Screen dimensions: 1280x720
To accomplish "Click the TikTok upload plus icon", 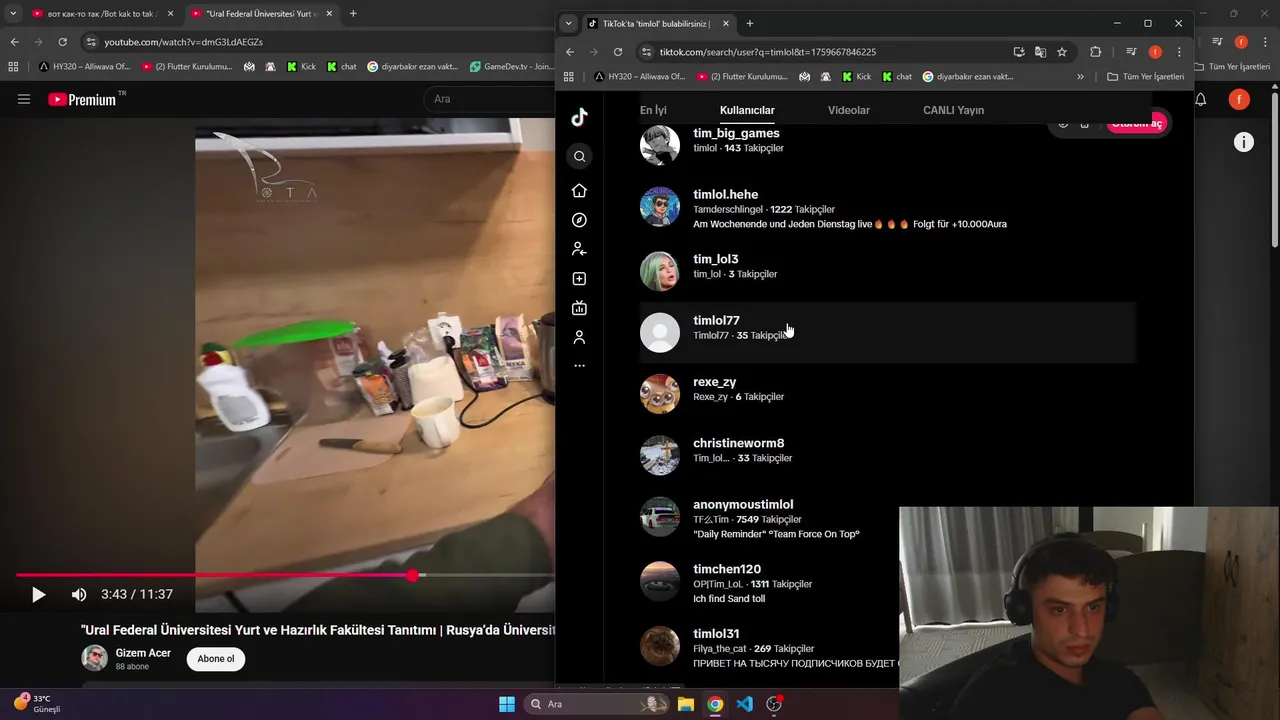I will tap(579, 279).
